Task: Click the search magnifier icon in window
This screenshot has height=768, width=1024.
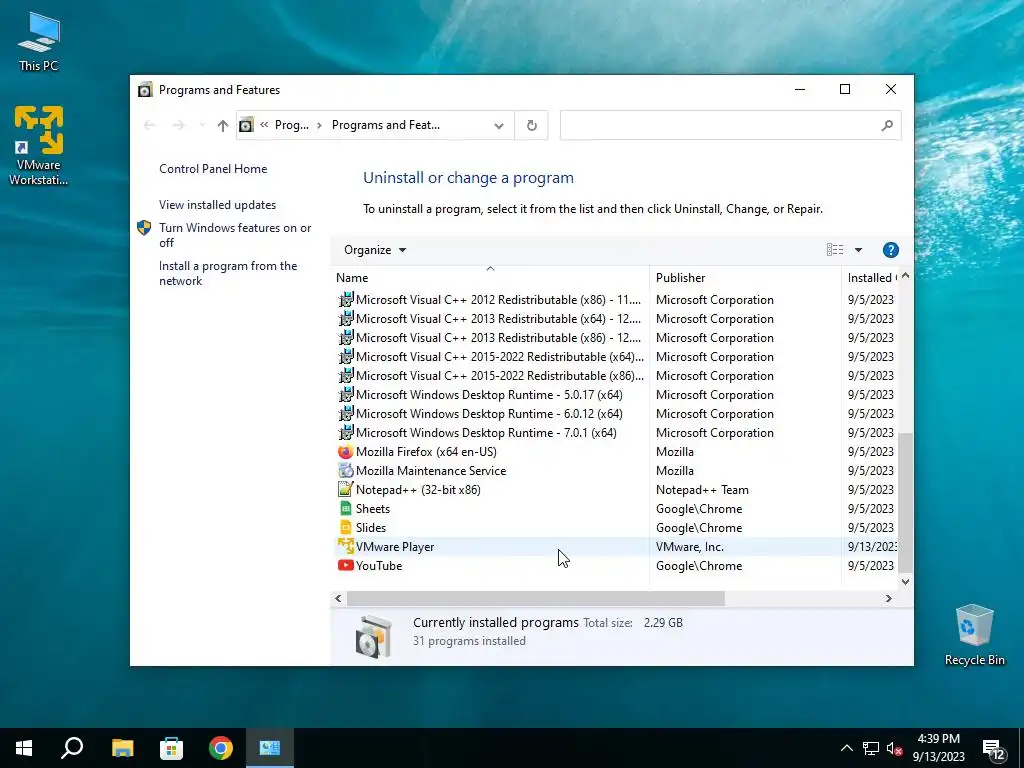Action: click(887, 125)
